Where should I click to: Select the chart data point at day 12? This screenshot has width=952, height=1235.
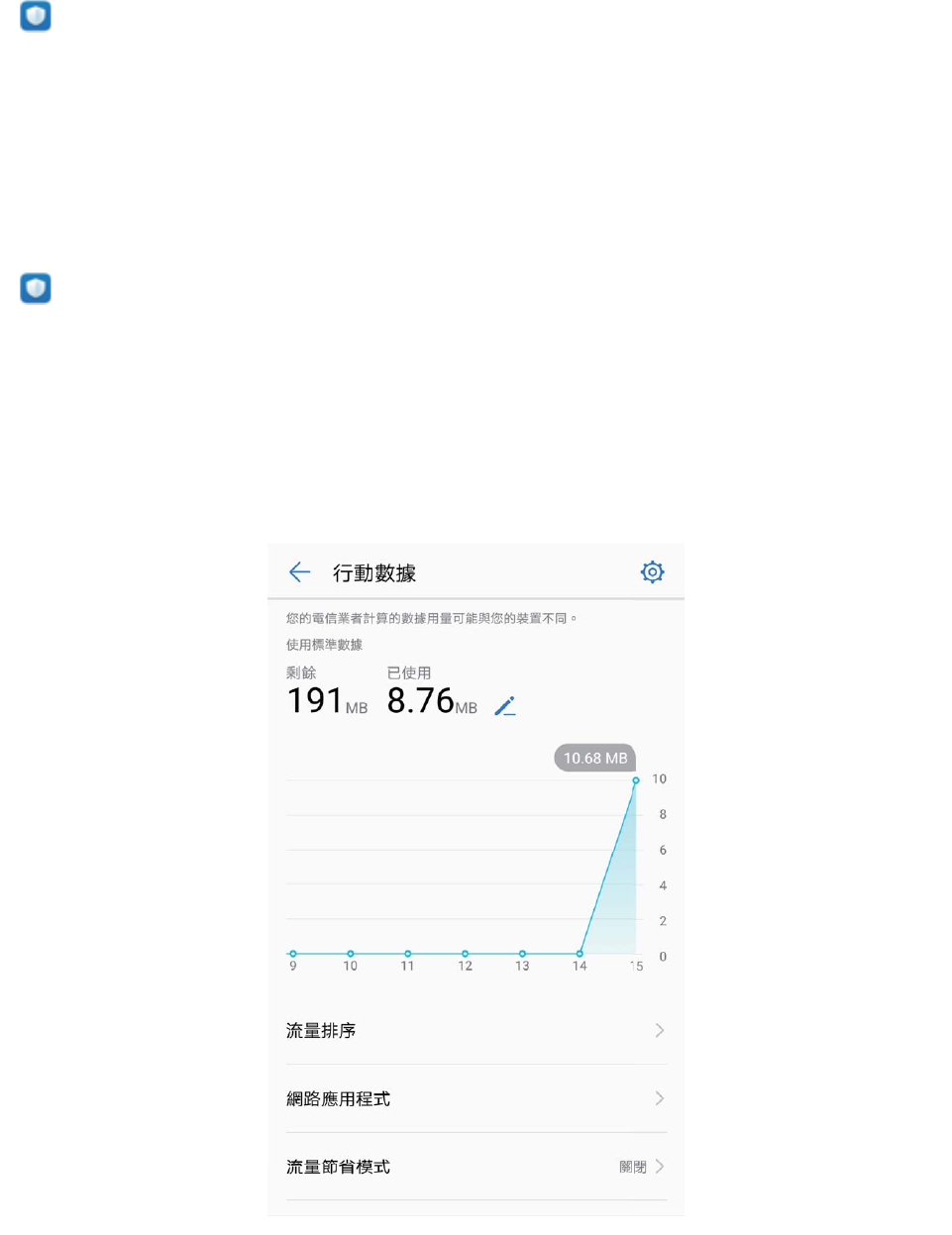465,954
